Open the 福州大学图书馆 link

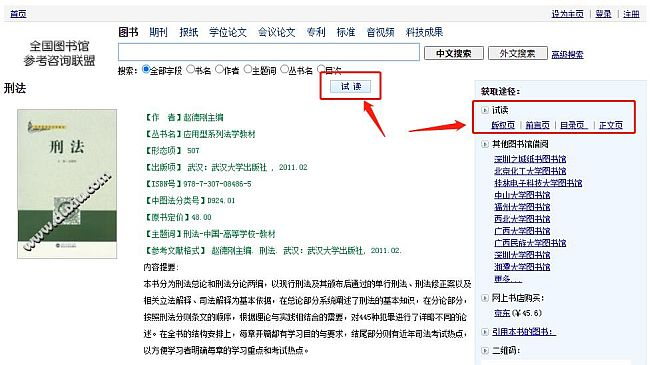click(x=522, y=207)
